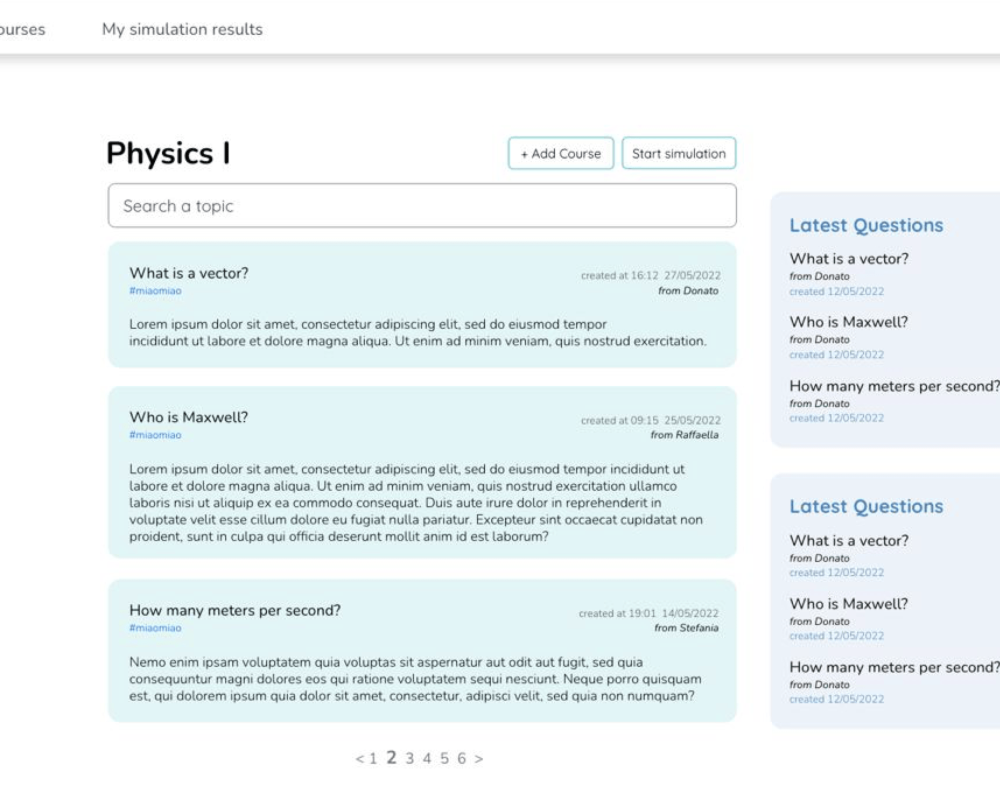Jump to page 3 in pagination

pos(409,759)
